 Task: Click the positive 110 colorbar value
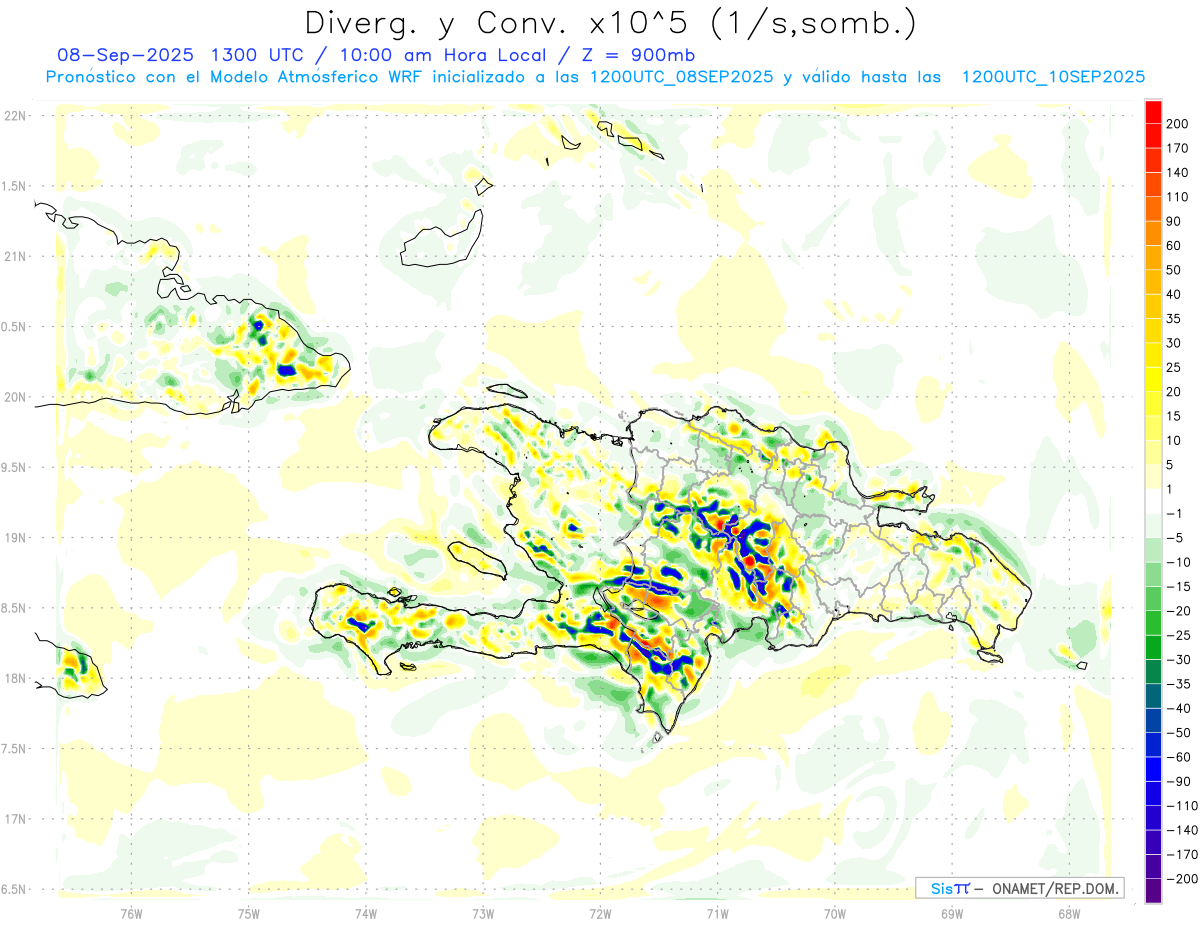1178,197
